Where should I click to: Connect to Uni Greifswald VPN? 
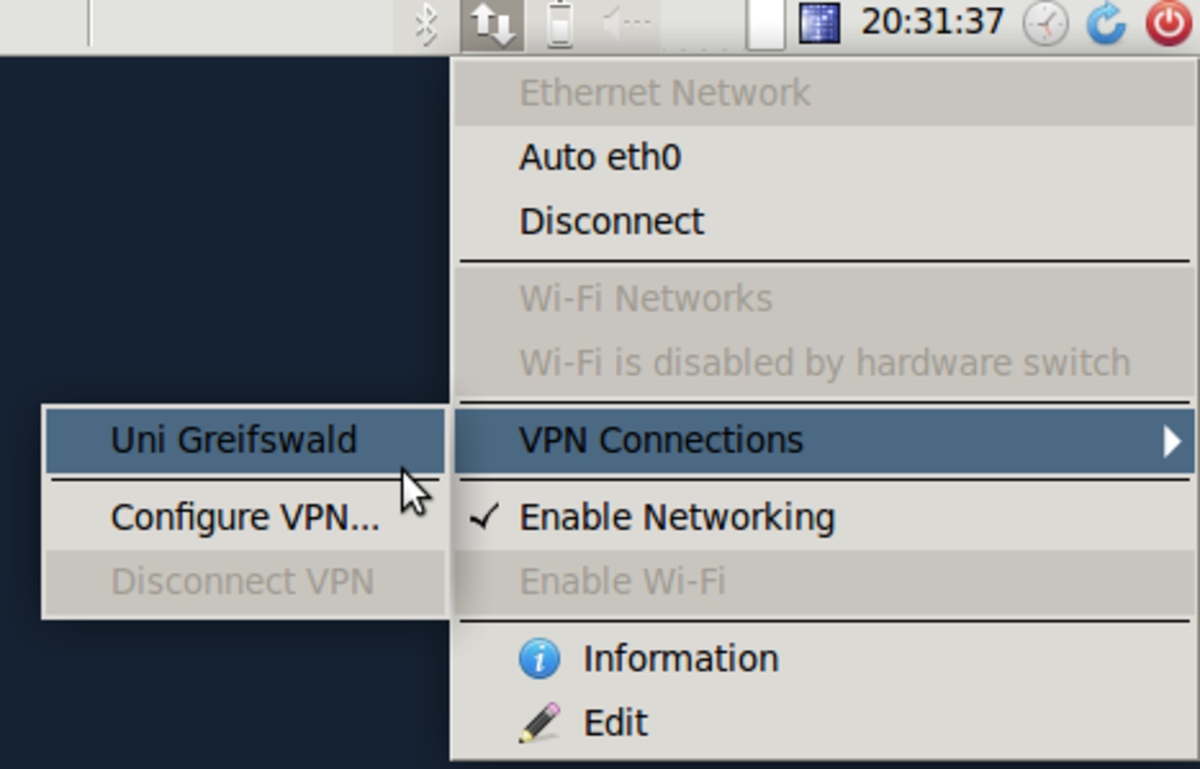tap(234, 440)
